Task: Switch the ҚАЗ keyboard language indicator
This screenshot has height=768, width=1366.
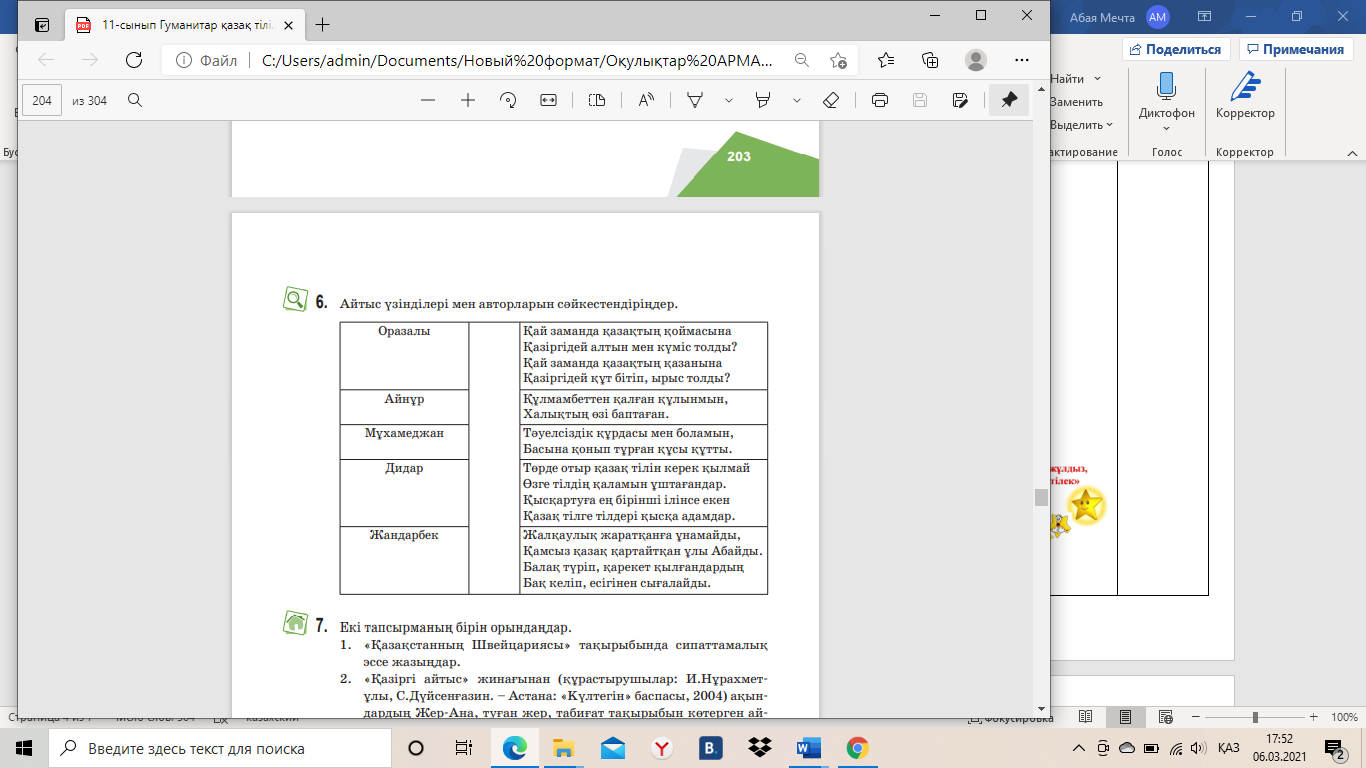Action: 1229,748
